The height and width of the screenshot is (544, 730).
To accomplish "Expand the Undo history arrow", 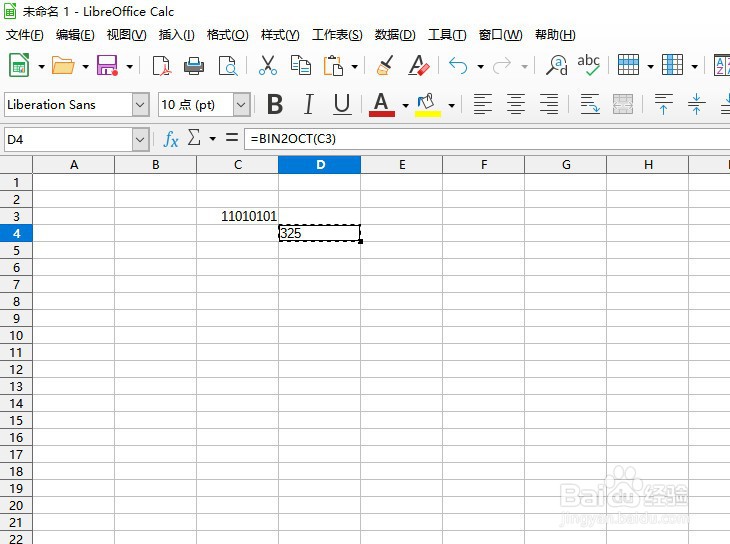I will (480, 67).
